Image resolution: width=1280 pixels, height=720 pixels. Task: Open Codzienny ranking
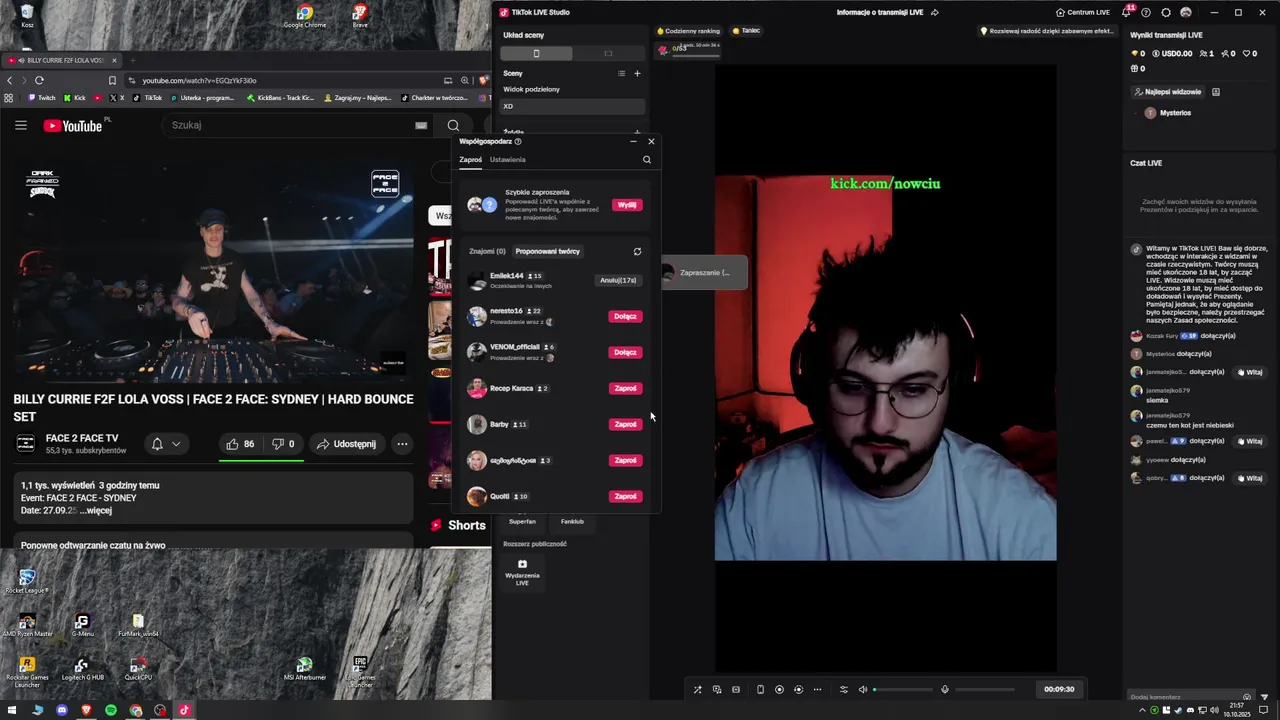click(x=688, y=31)
